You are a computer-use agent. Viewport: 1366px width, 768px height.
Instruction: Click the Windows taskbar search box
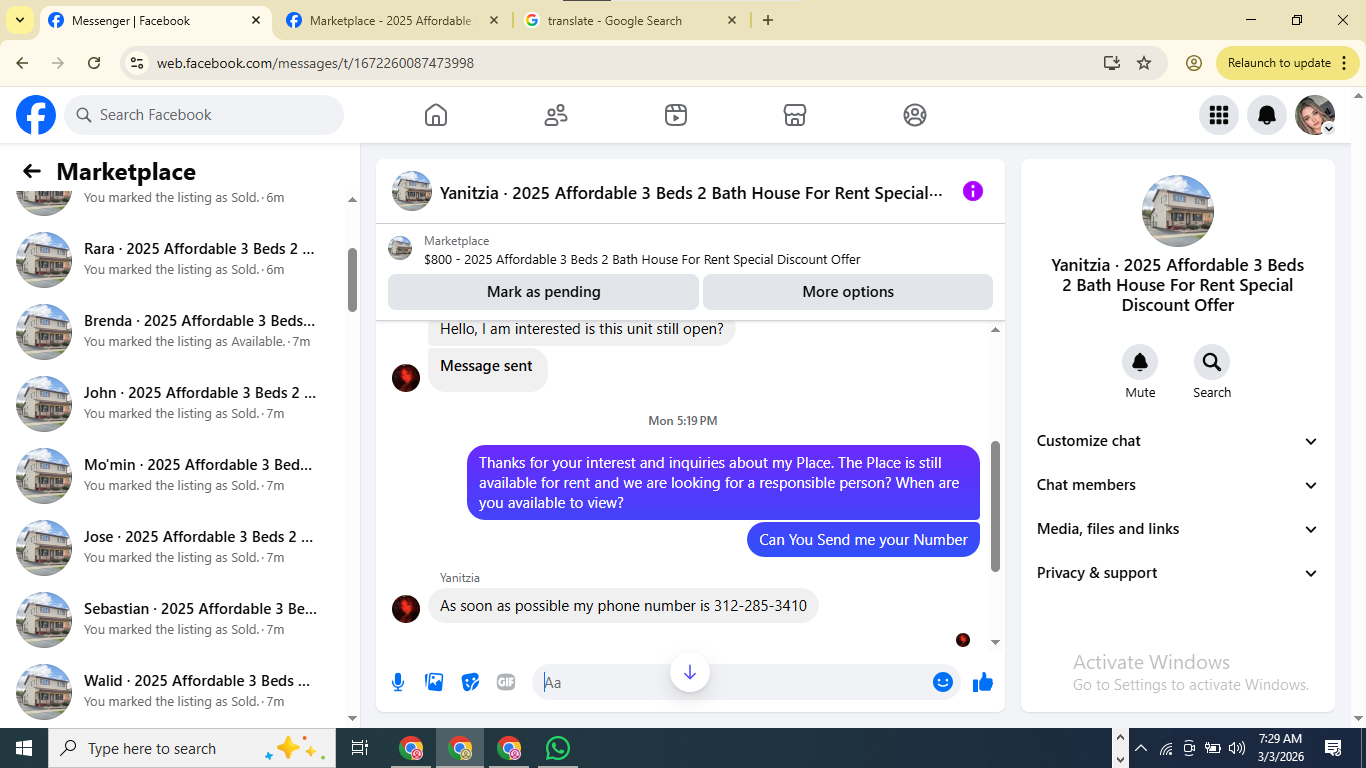click(190, 748)
